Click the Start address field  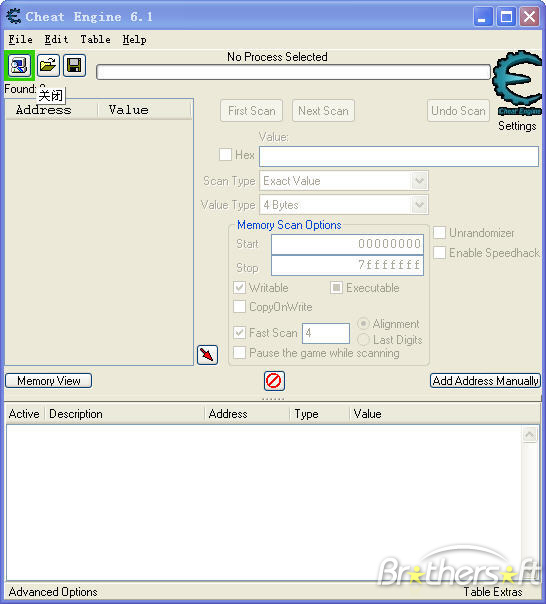347,244
